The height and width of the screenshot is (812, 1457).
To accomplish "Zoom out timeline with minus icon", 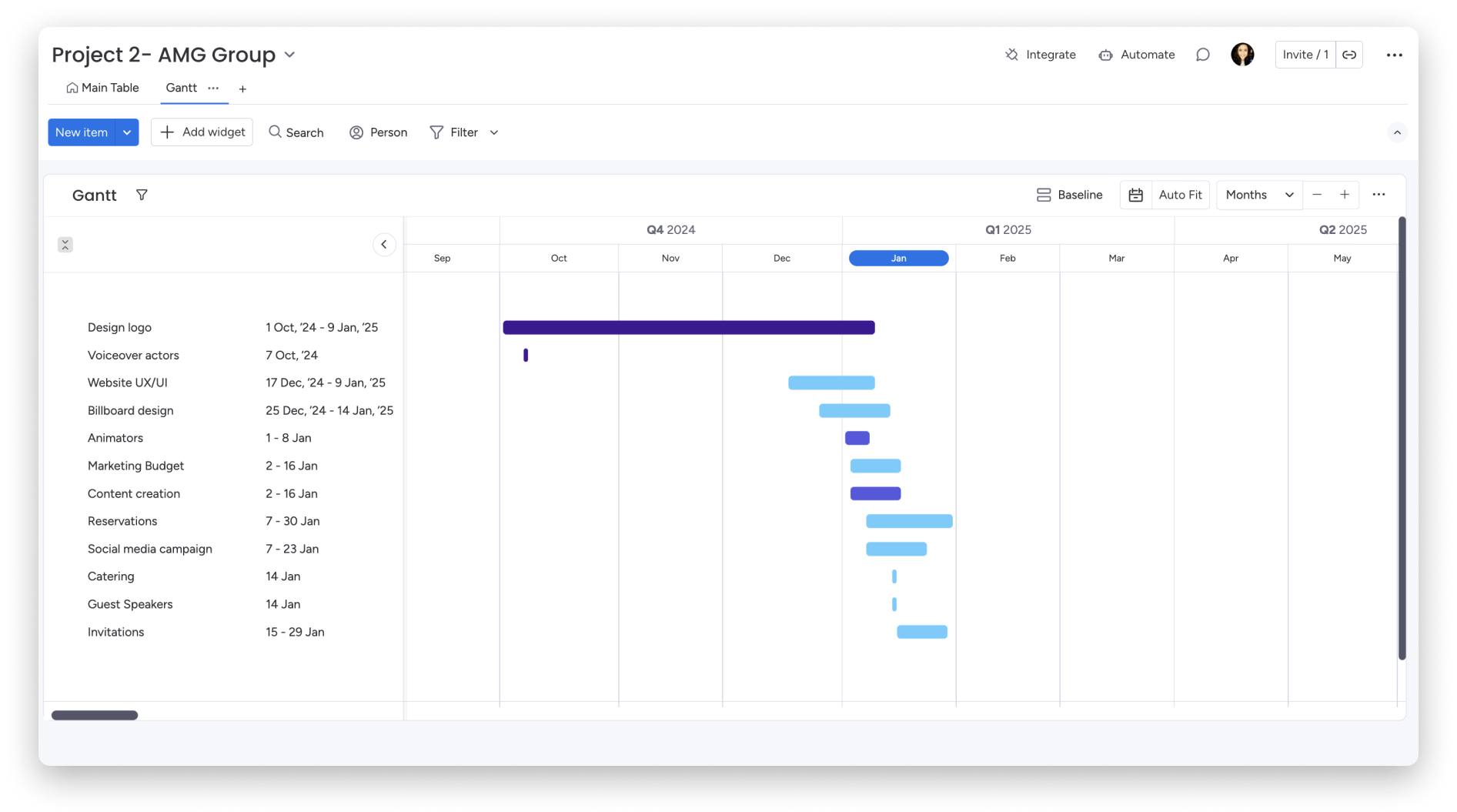I will click(x=1317, y=195).
